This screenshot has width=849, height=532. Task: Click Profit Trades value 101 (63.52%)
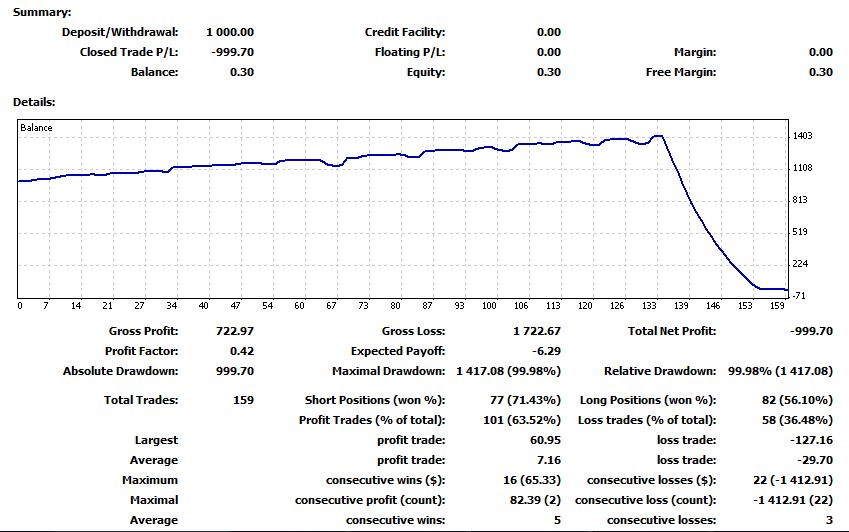coord(522,420)
